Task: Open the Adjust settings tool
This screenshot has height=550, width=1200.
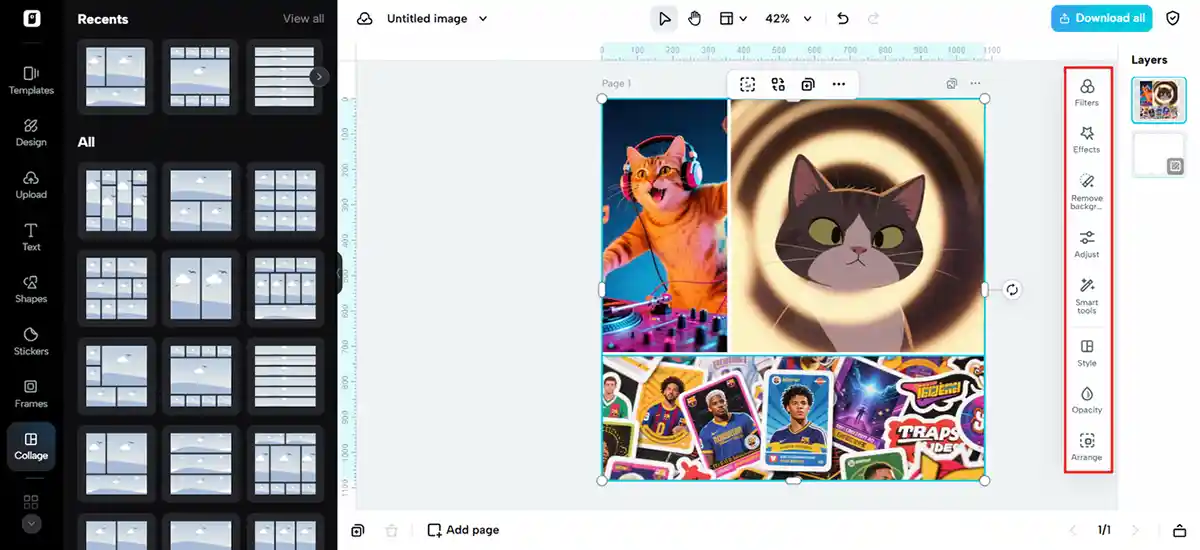Action: pyautogui.click(x=1087, y=244)
